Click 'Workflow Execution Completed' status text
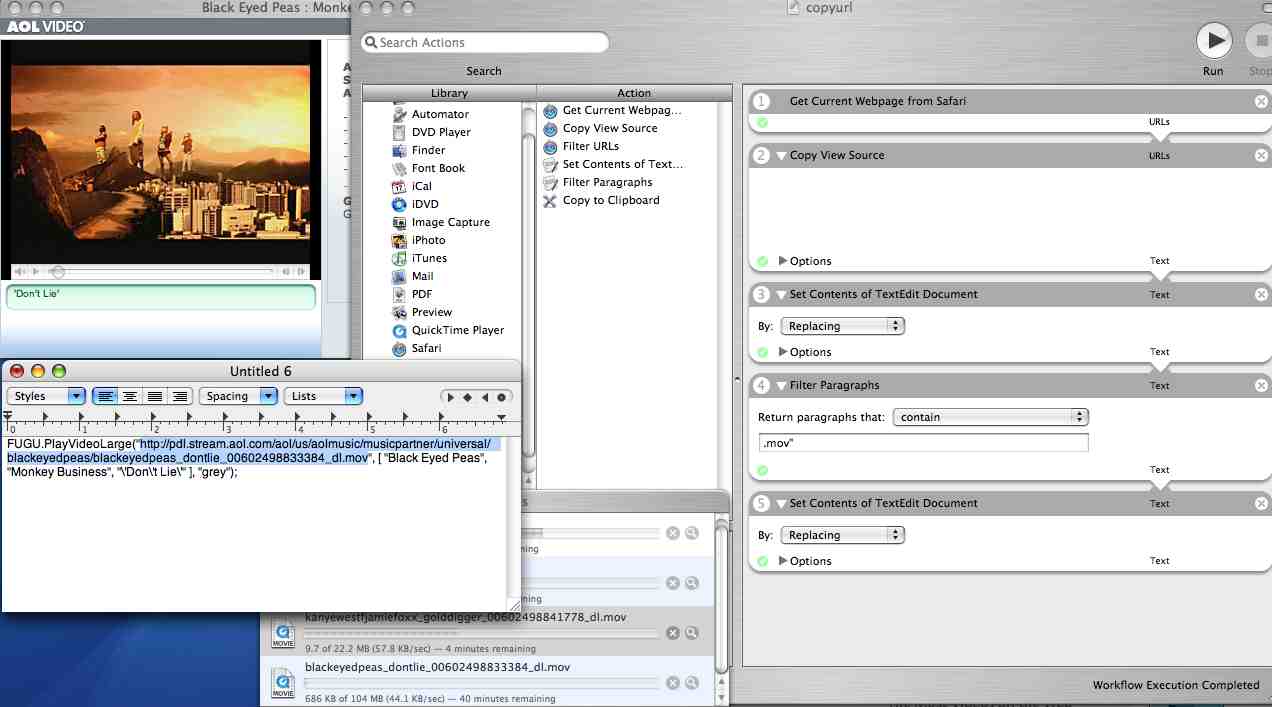The height and width of the screenshot is (707, 1272). click(1176, 685)
